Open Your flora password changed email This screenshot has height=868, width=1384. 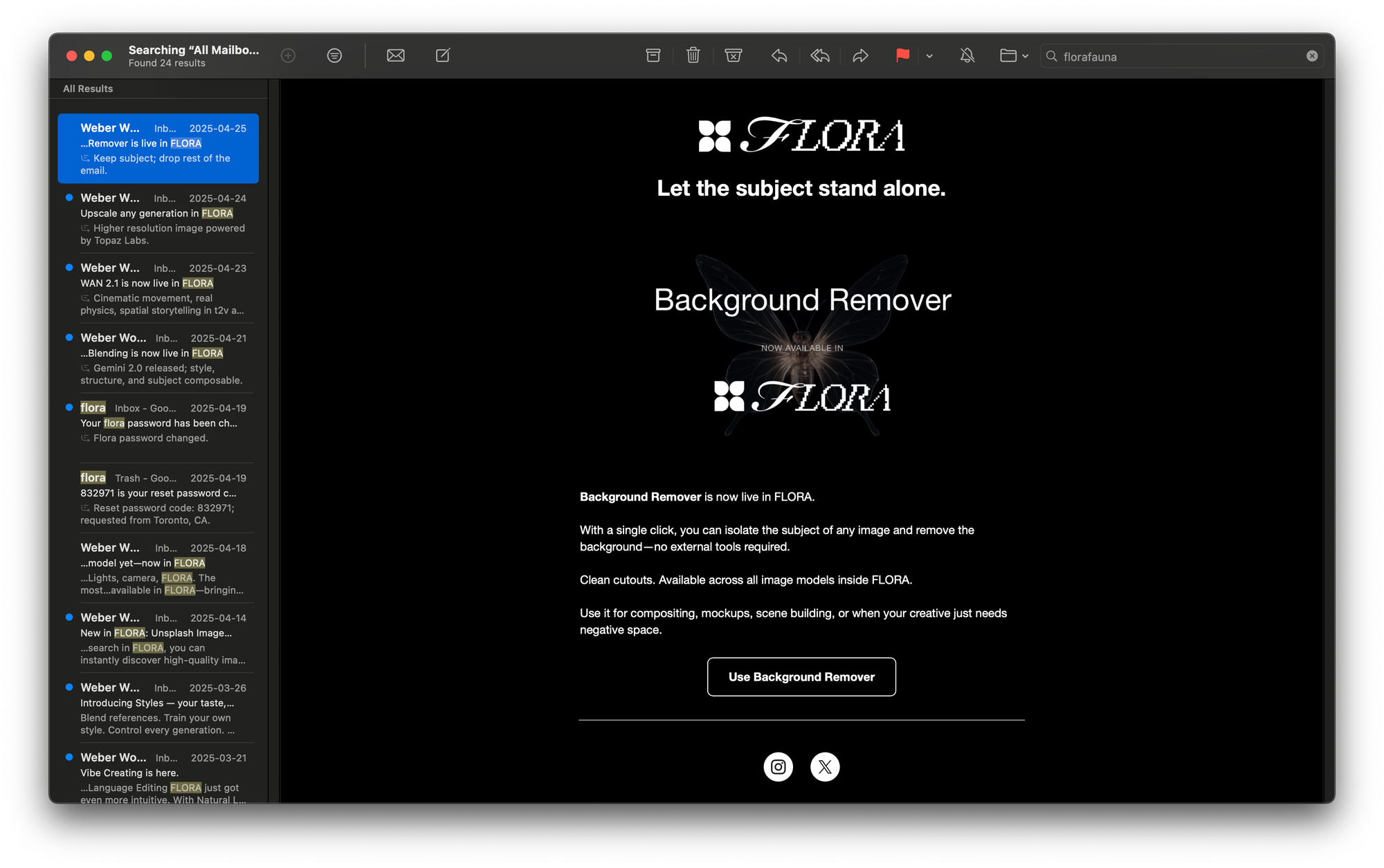[x=158, y=428]
